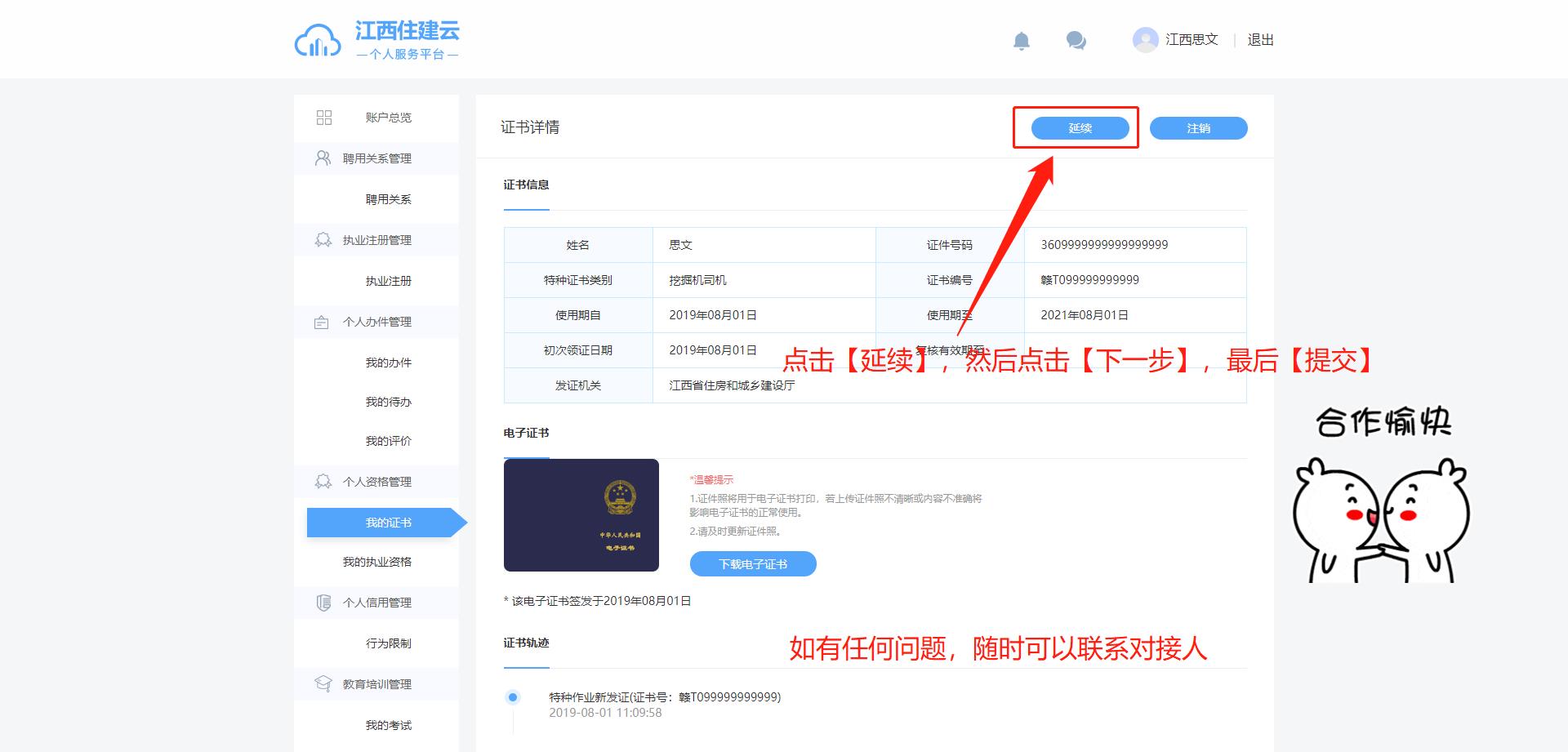This screenshot has width=1568, height=752.
Task: Open 行为限制 menu item
Action: pyautogui.click(x=388, y=643)
